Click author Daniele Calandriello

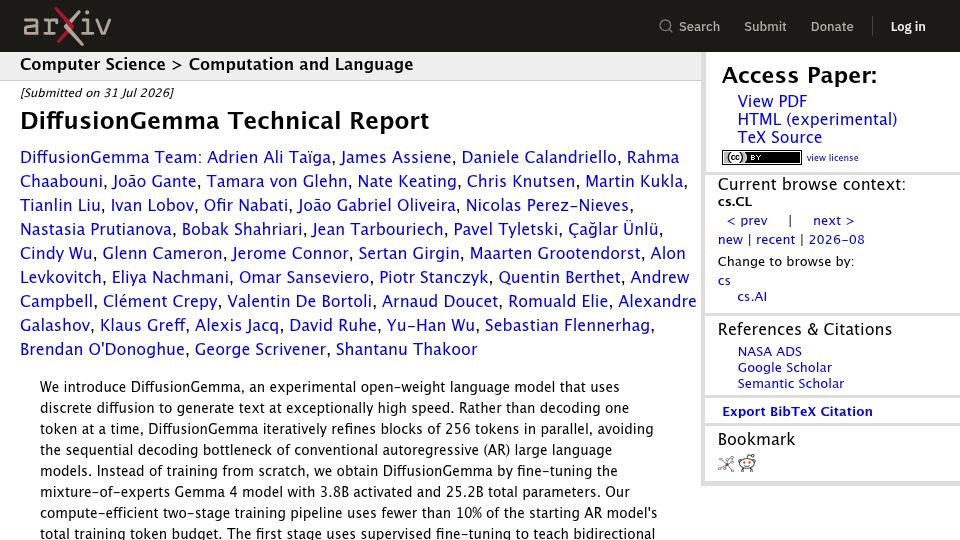539,157
